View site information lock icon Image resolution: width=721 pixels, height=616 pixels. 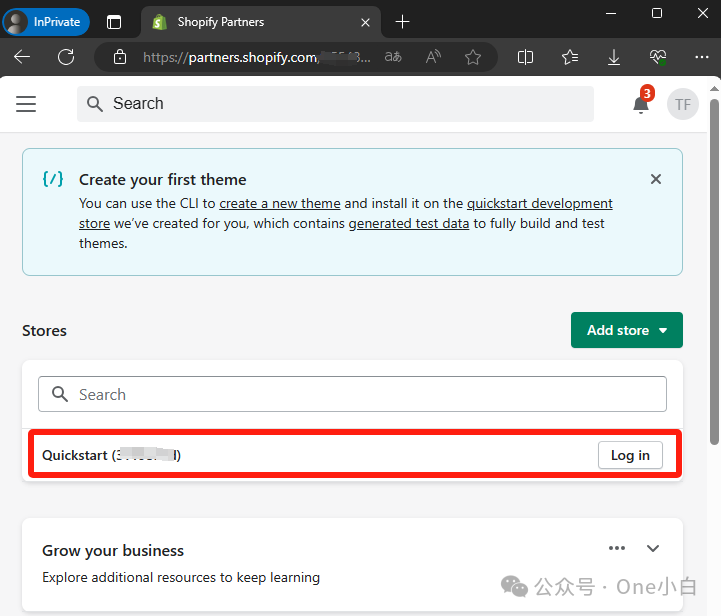tap(120, 57)
